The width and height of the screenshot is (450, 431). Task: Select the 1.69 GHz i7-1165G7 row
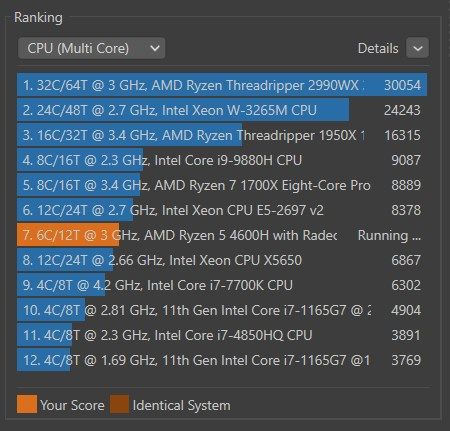[222, 360]
